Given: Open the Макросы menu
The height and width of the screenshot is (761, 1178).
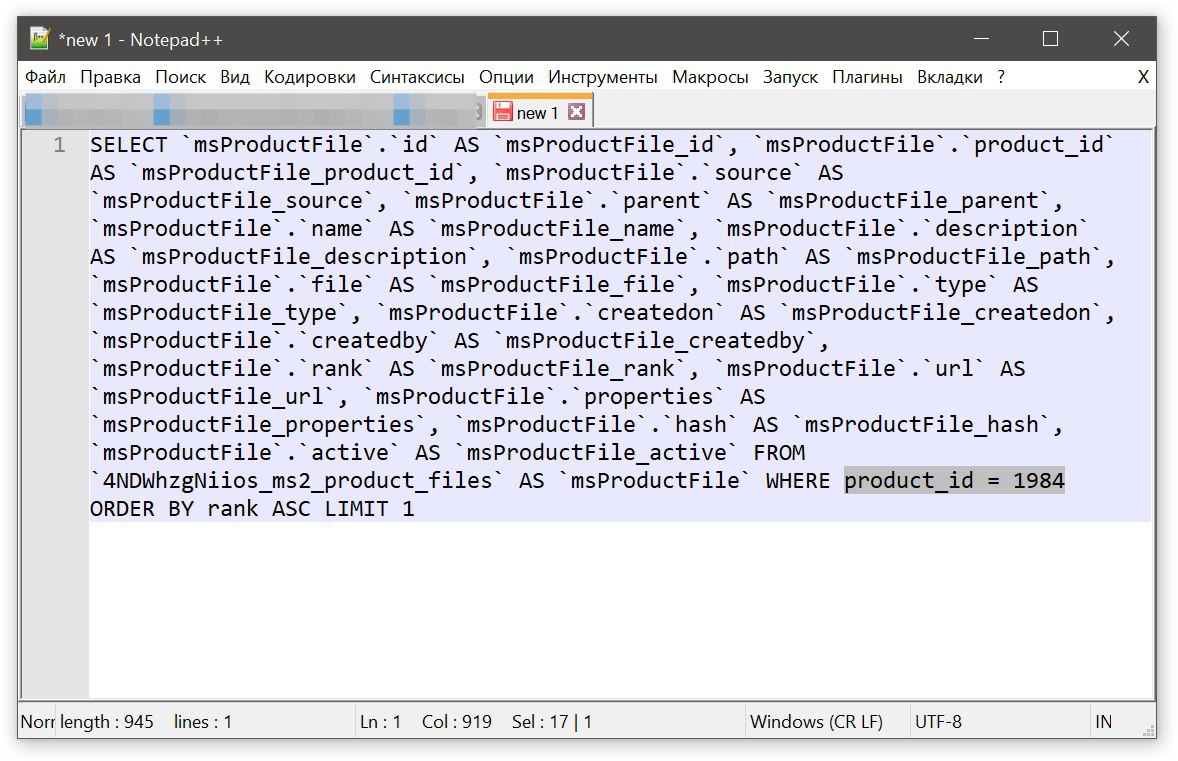Looking at the screenshot, I should (x=710, y=77).
